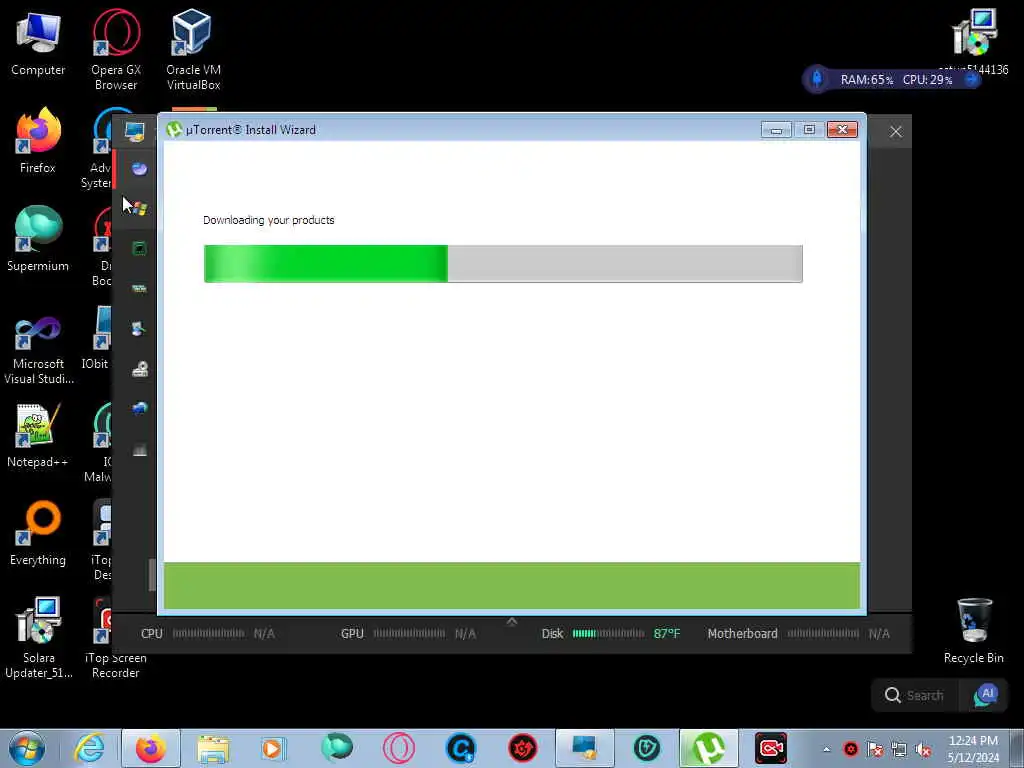Select the Windows flag sidebar icon

139,209
